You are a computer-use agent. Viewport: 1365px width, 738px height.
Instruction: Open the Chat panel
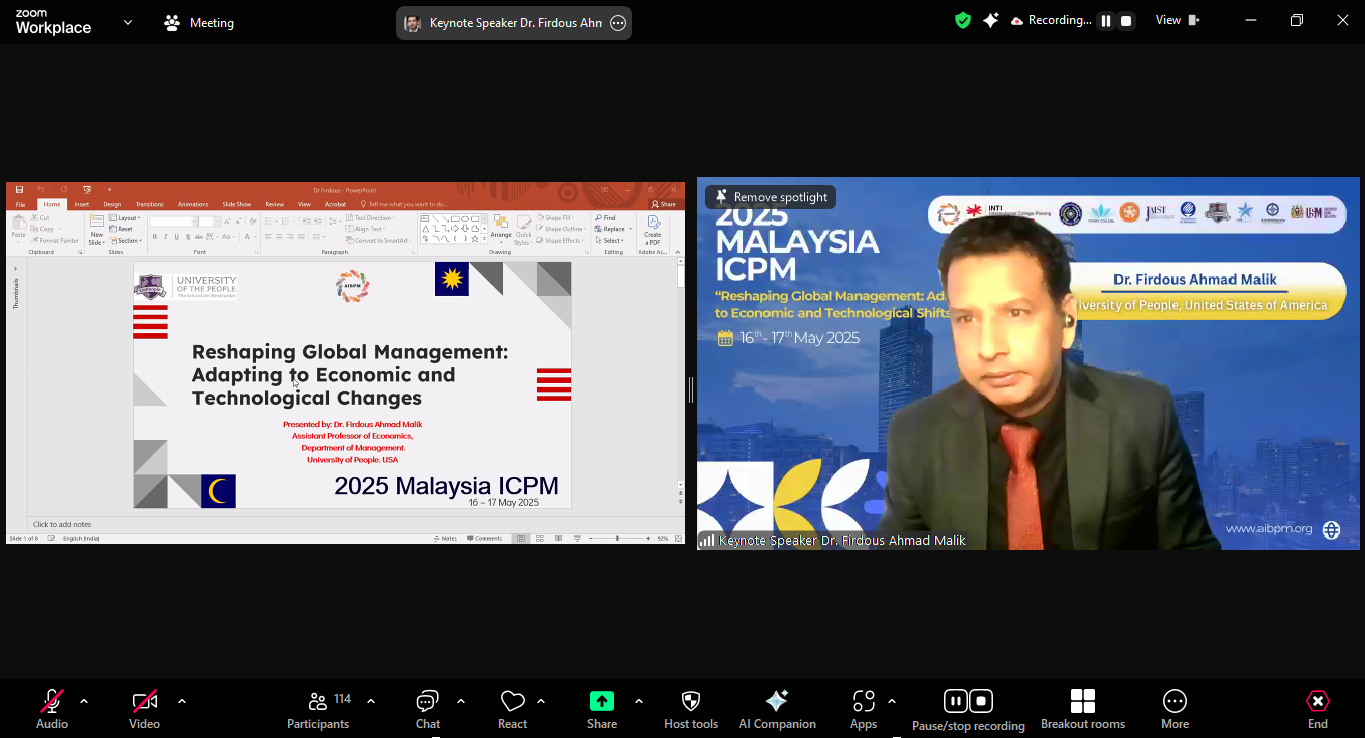pyautogui.click(x=428, y=709)
